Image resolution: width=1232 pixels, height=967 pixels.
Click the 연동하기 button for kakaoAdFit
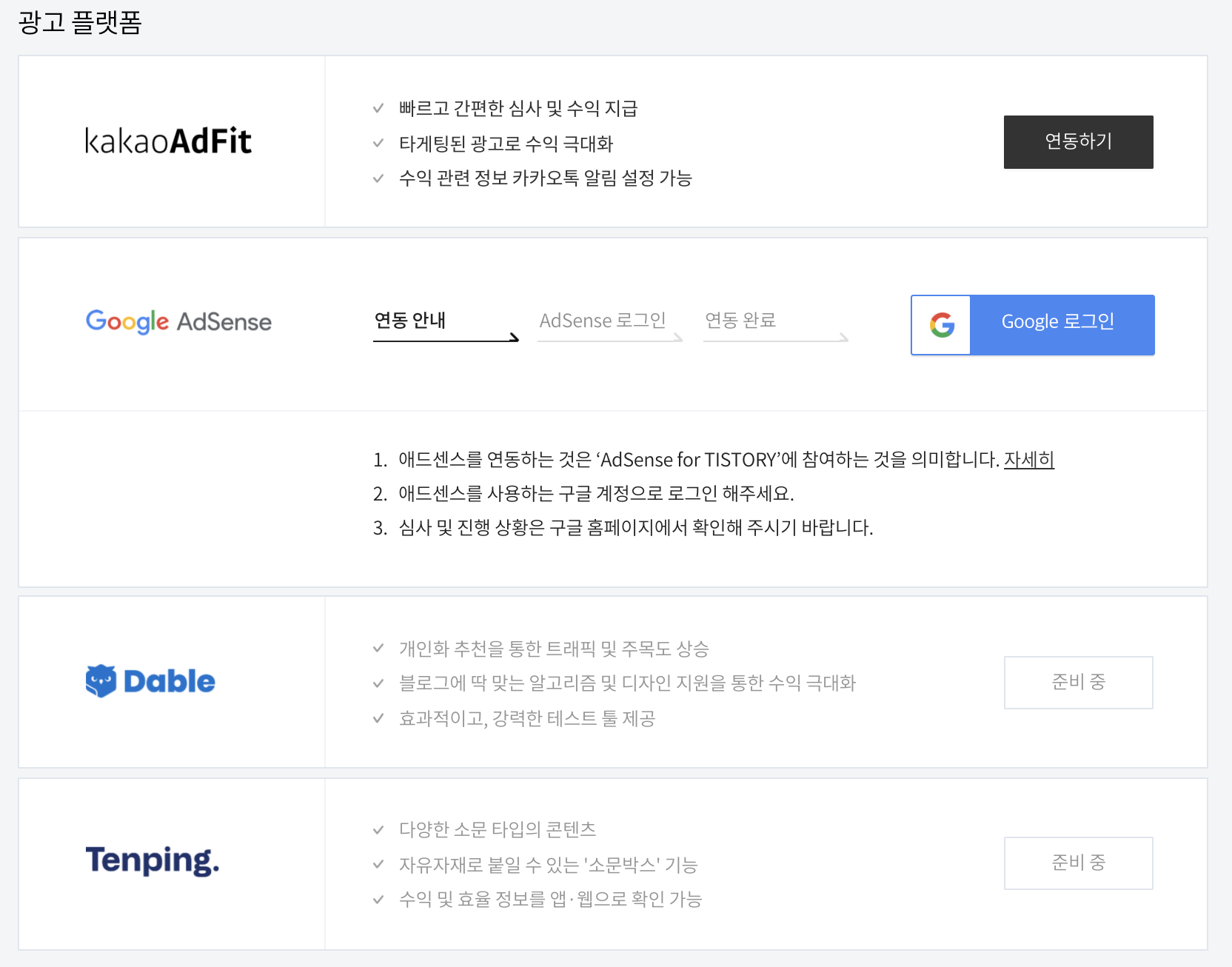1079,142
